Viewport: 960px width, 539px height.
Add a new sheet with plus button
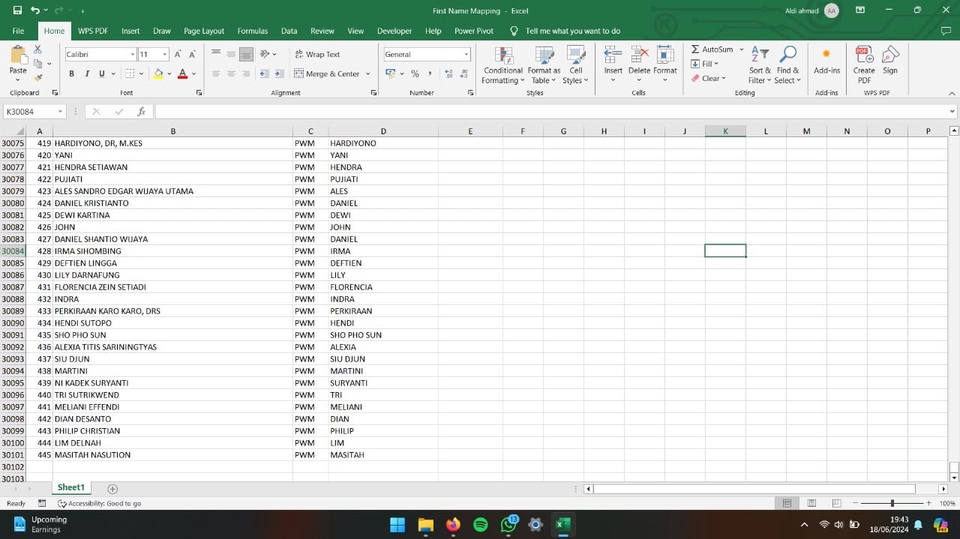[113, 489]
